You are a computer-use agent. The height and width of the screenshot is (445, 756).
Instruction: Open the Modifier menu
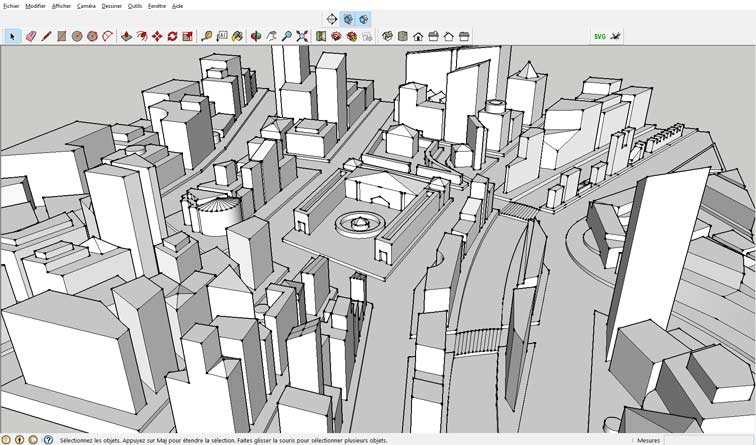pyautogui.click(x=35, y=6)
